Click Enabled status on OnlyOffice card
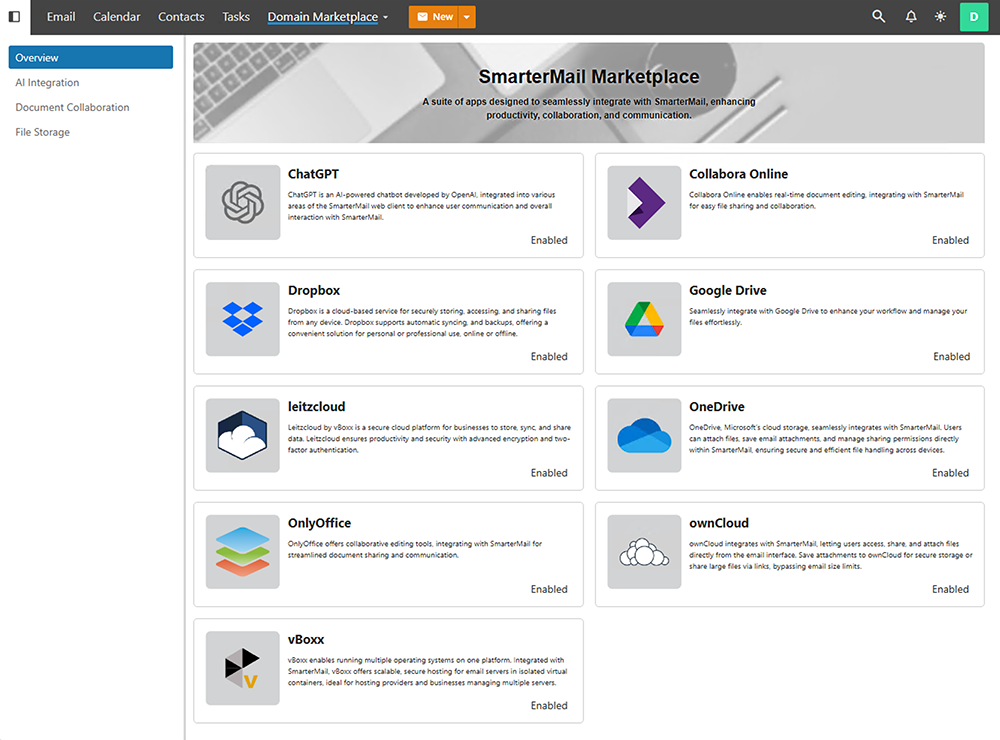Viewport: 1000px width, 740px height. click(549, 589)
